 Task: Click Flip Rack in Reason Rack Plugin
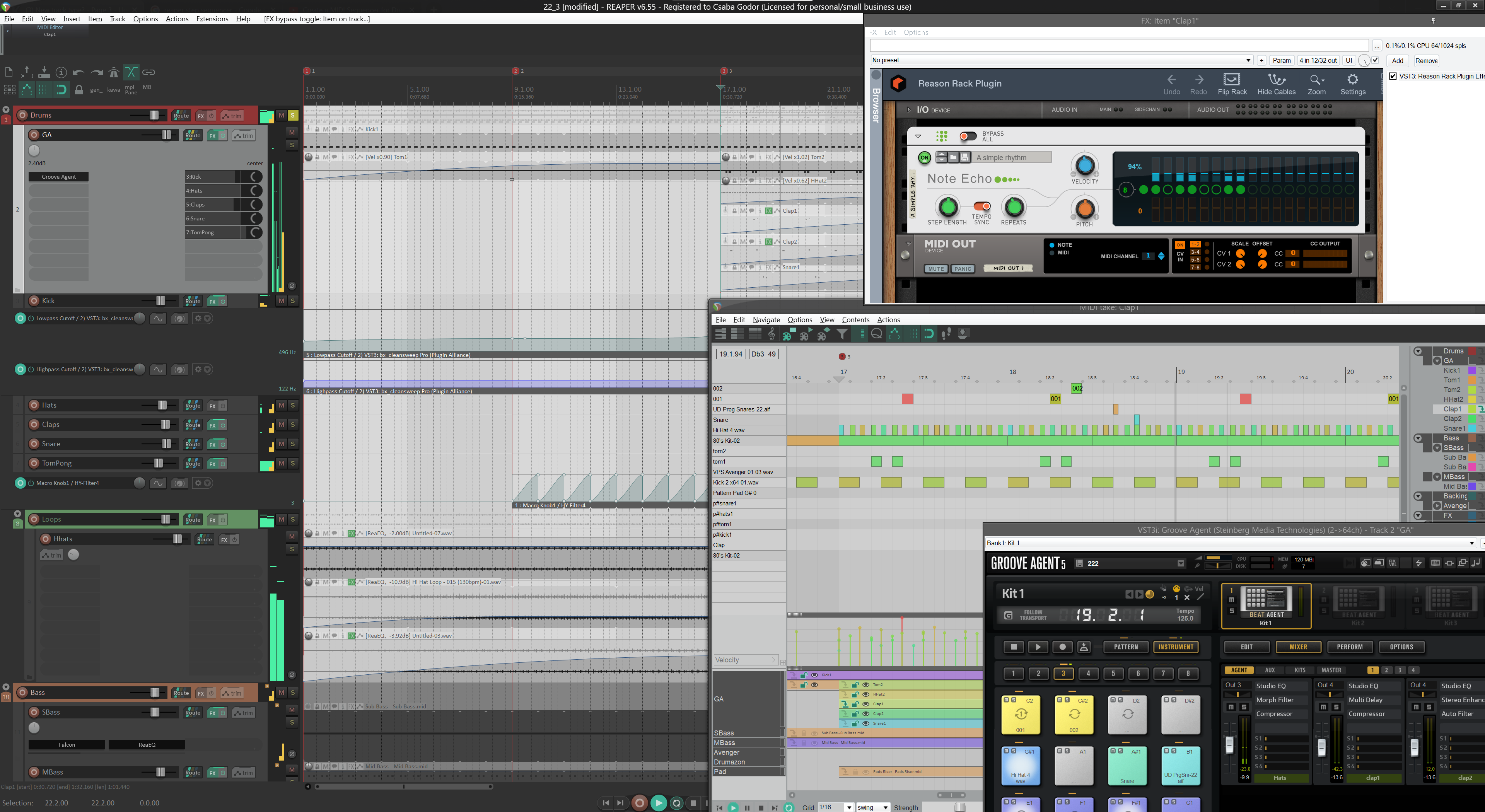pos(1232,84)
